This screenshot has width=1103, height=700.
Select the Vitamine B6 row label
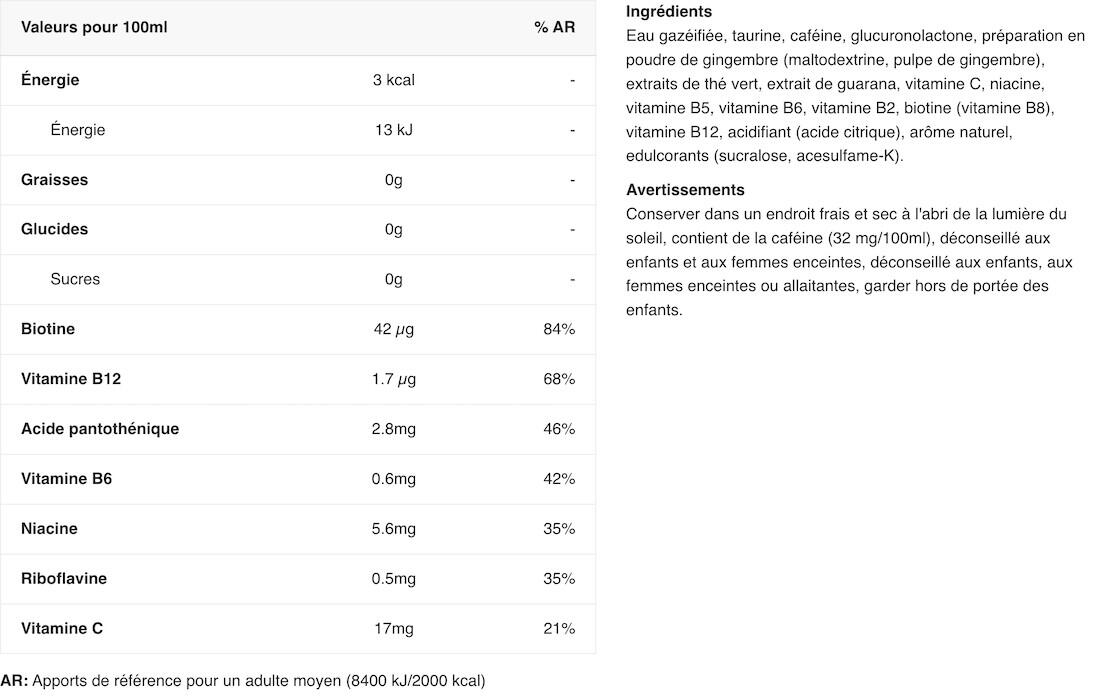67,479
